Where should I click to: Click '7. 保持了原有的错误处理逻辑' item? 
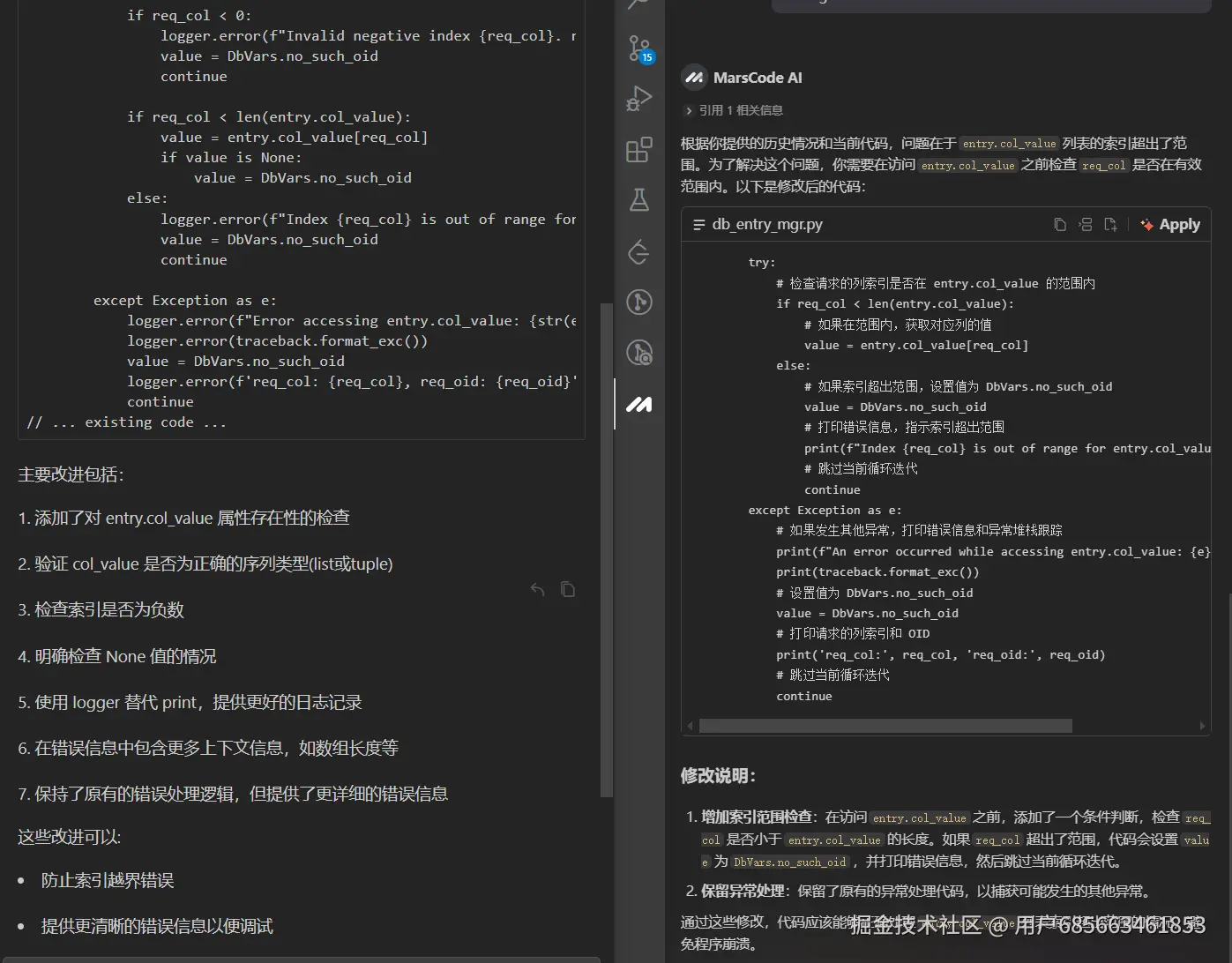click(x=233, y=794)
